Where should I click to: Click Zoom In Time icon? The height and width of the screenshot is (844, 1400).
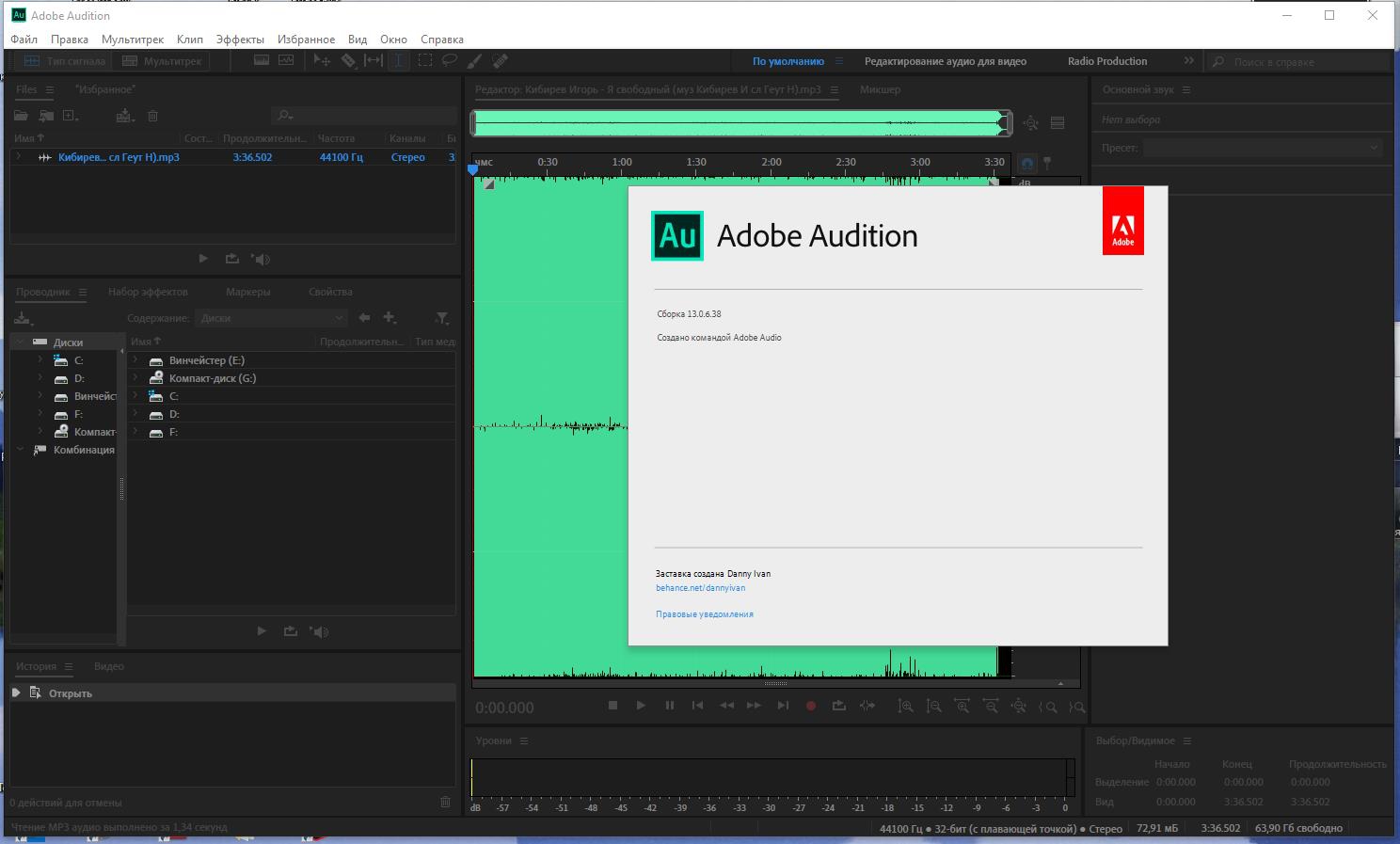pos(962,706)
